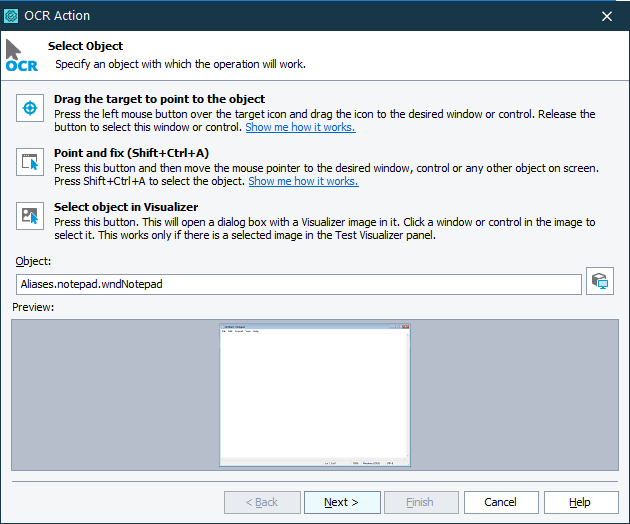This screenshot has height=524, width=630.
Task: Proceed with the Next button
Action: 342,502
